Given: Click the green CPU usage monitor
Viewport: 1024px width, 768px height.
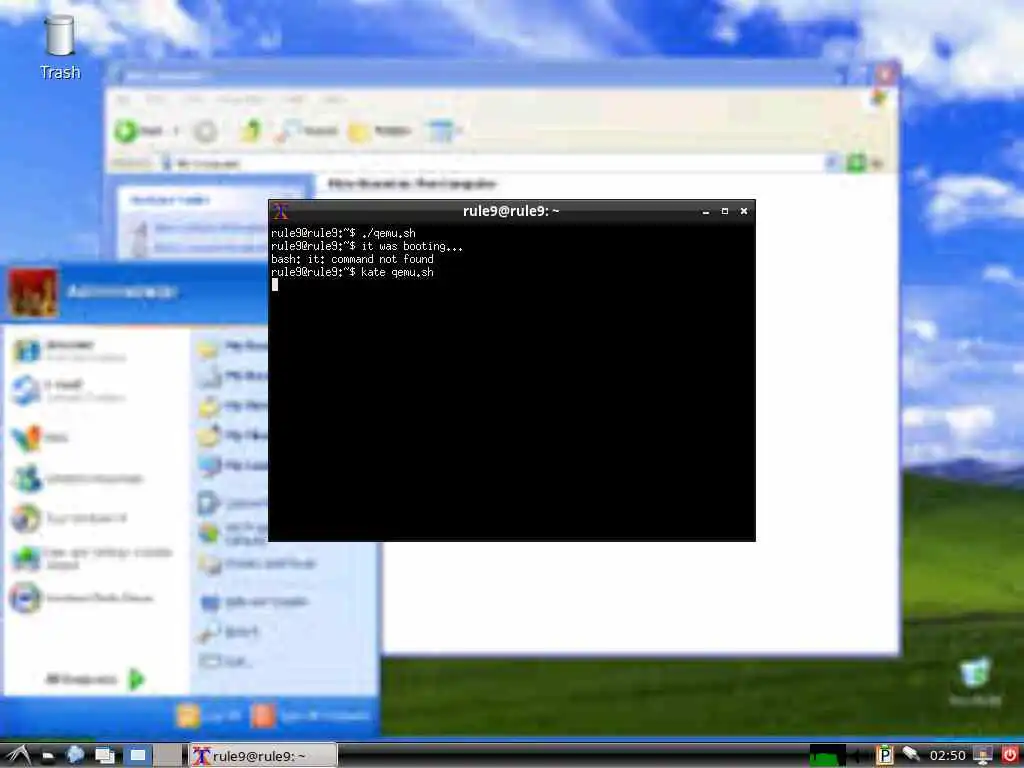Looking at the screenshot, I should (827, 756).
